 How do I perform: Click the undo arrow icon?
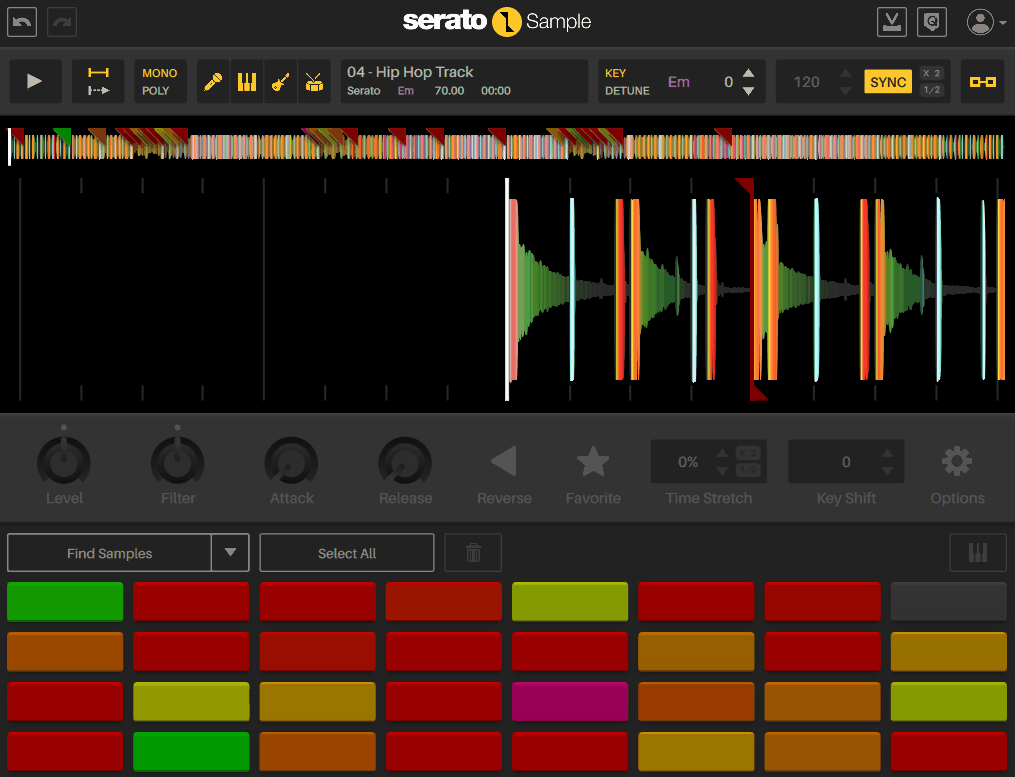(22, 22)
